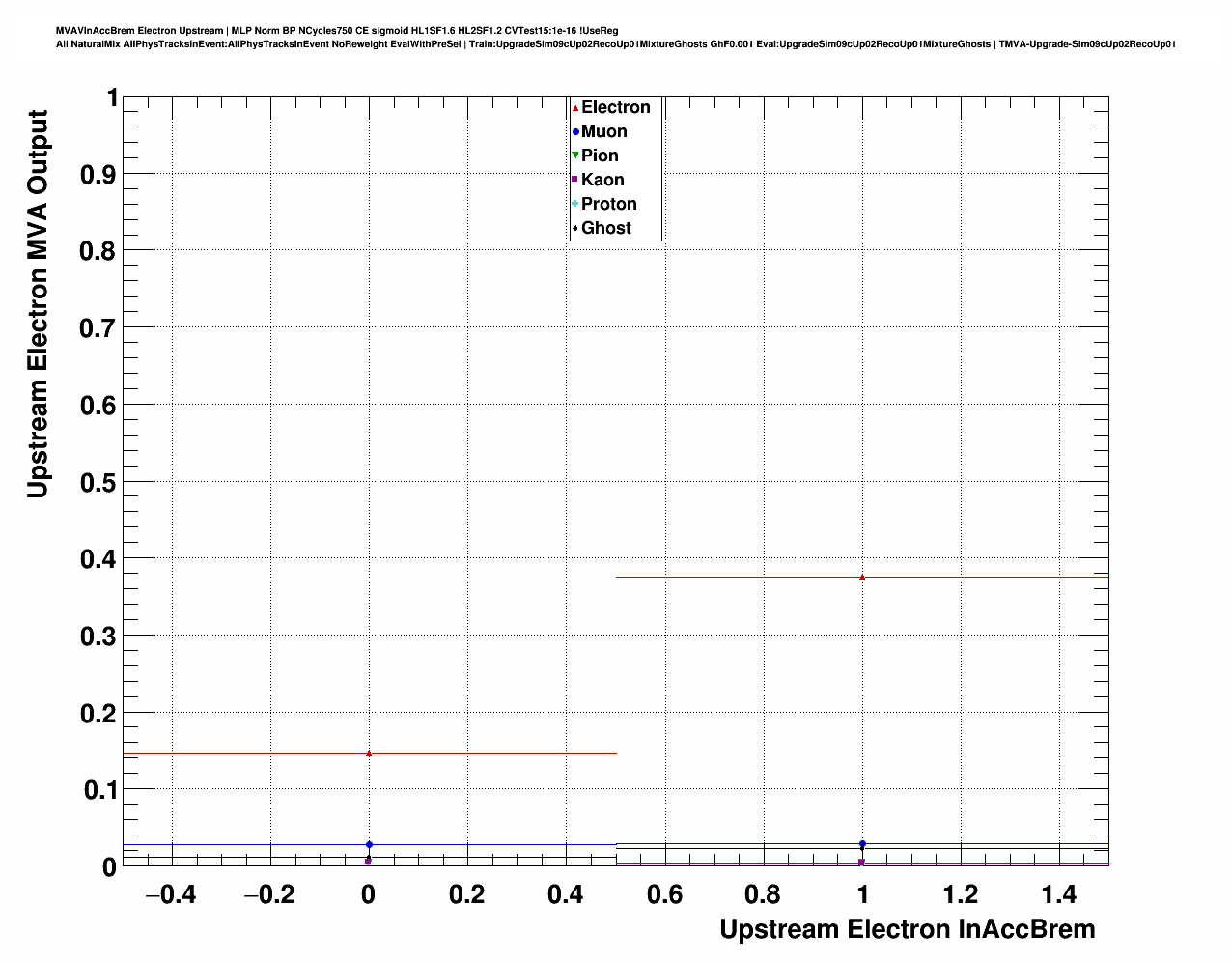Screen dimensions: 1232x962
Task: Click y-axis tick label '0.1'
Action: point(99,790)
